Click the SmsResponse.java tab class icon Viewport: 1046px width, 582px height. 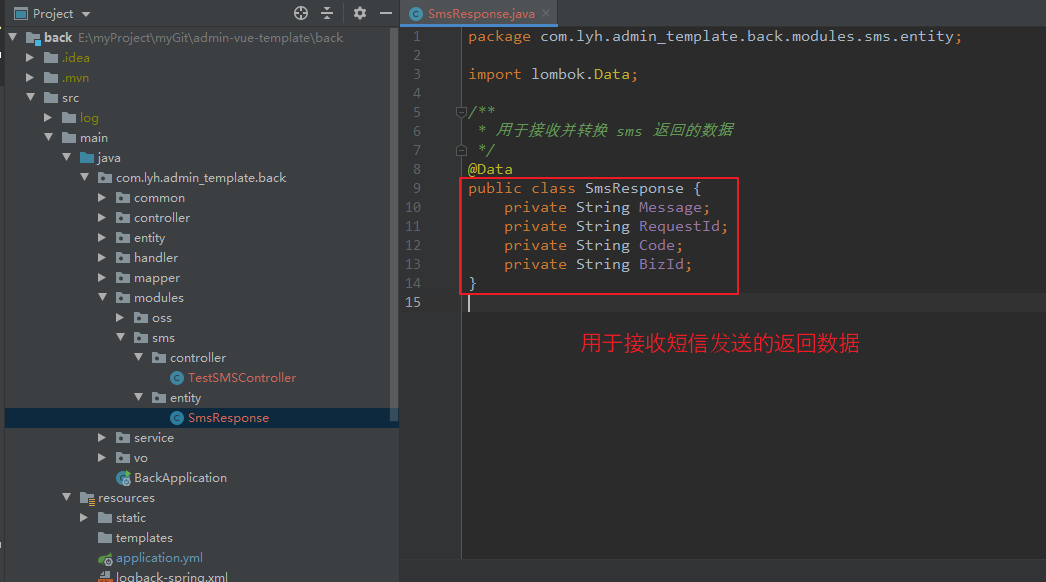coord(416,14)
